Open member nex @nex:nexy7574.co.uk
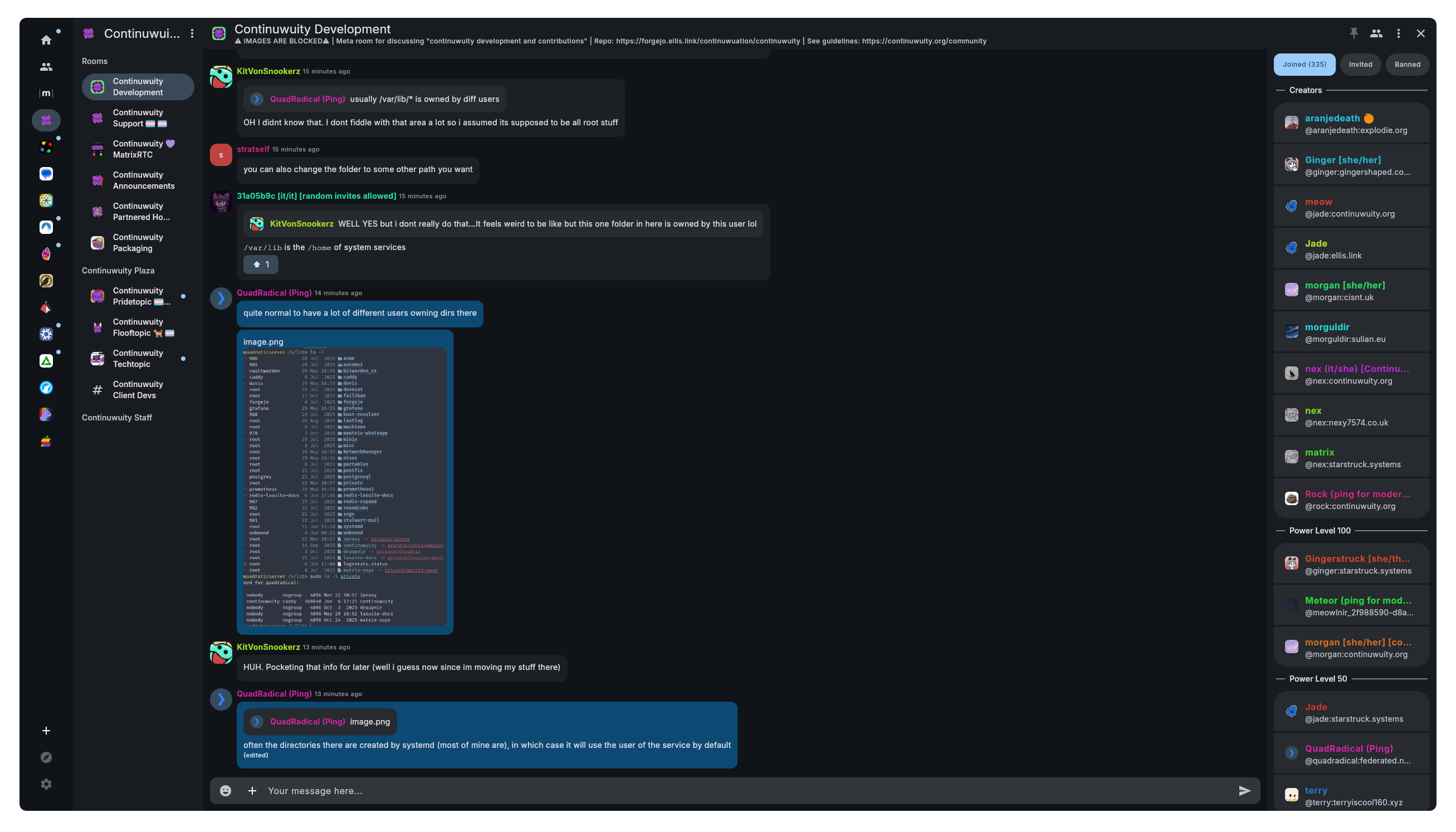 tap(1351, 416)
